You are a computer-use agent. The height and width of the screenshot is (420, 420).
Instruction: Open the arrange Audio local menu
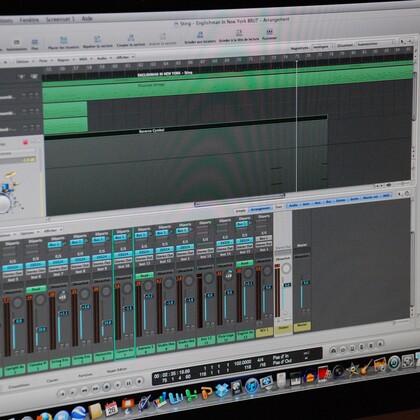(x=103, y=58)
